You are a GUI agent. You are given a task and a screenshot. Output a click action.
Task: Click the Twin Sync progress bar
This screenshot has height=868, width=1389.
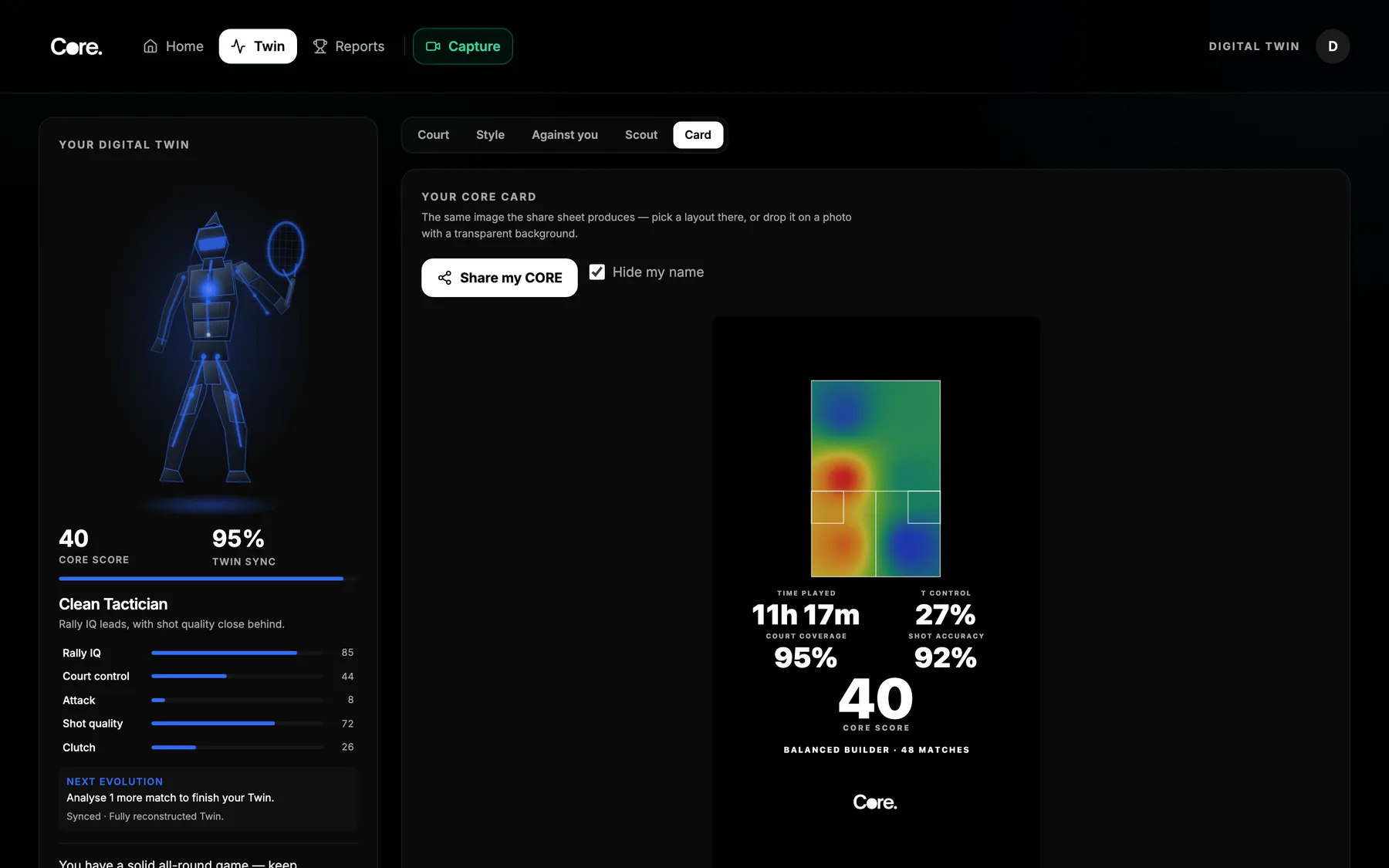(208, 579)
